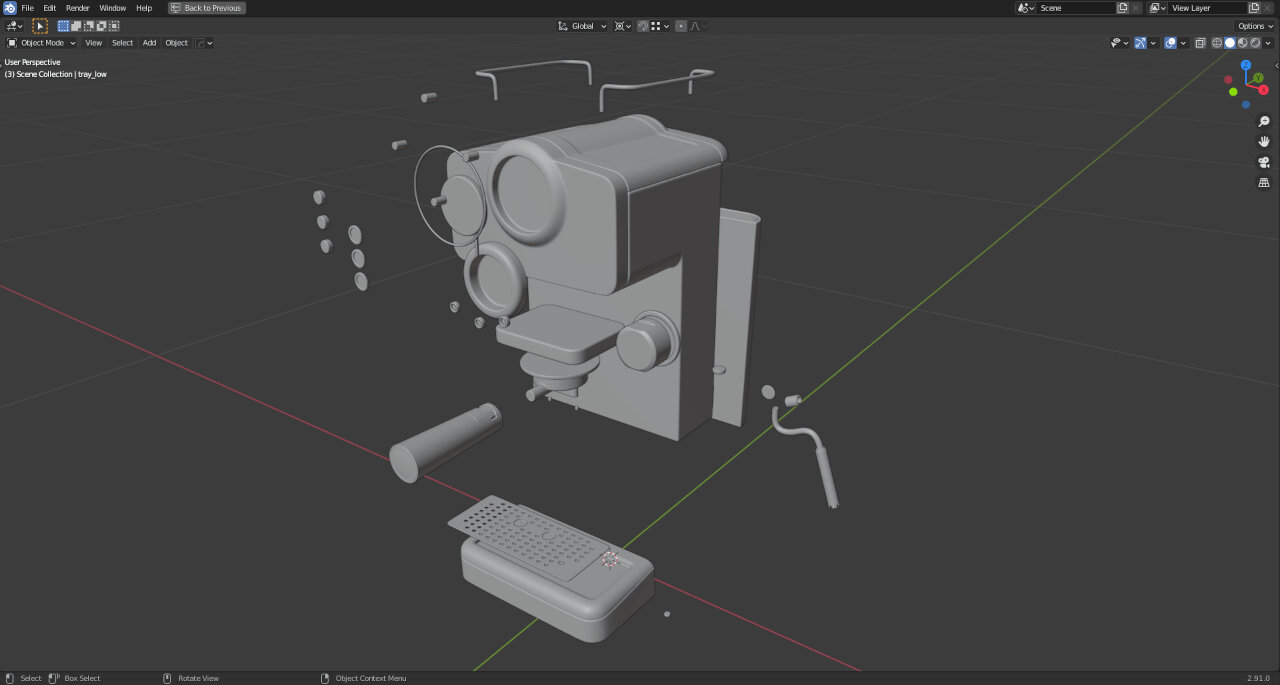
Task: Toggle proportional editing in the header
Action: coord(681,26)
